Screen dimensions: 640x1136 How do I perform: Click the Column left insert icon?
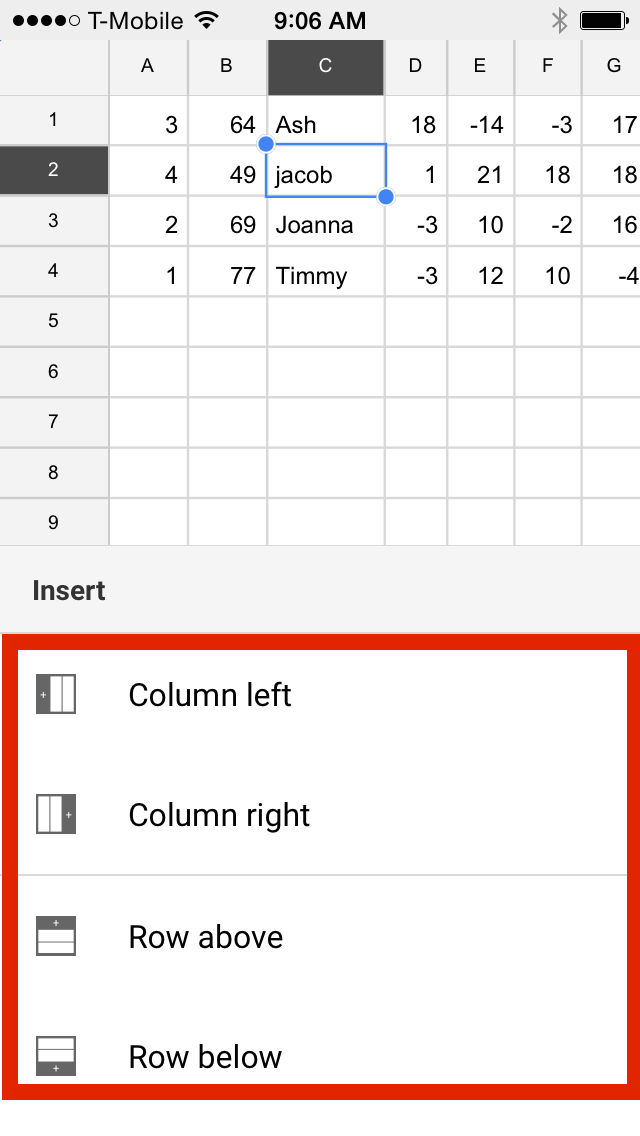56,694
